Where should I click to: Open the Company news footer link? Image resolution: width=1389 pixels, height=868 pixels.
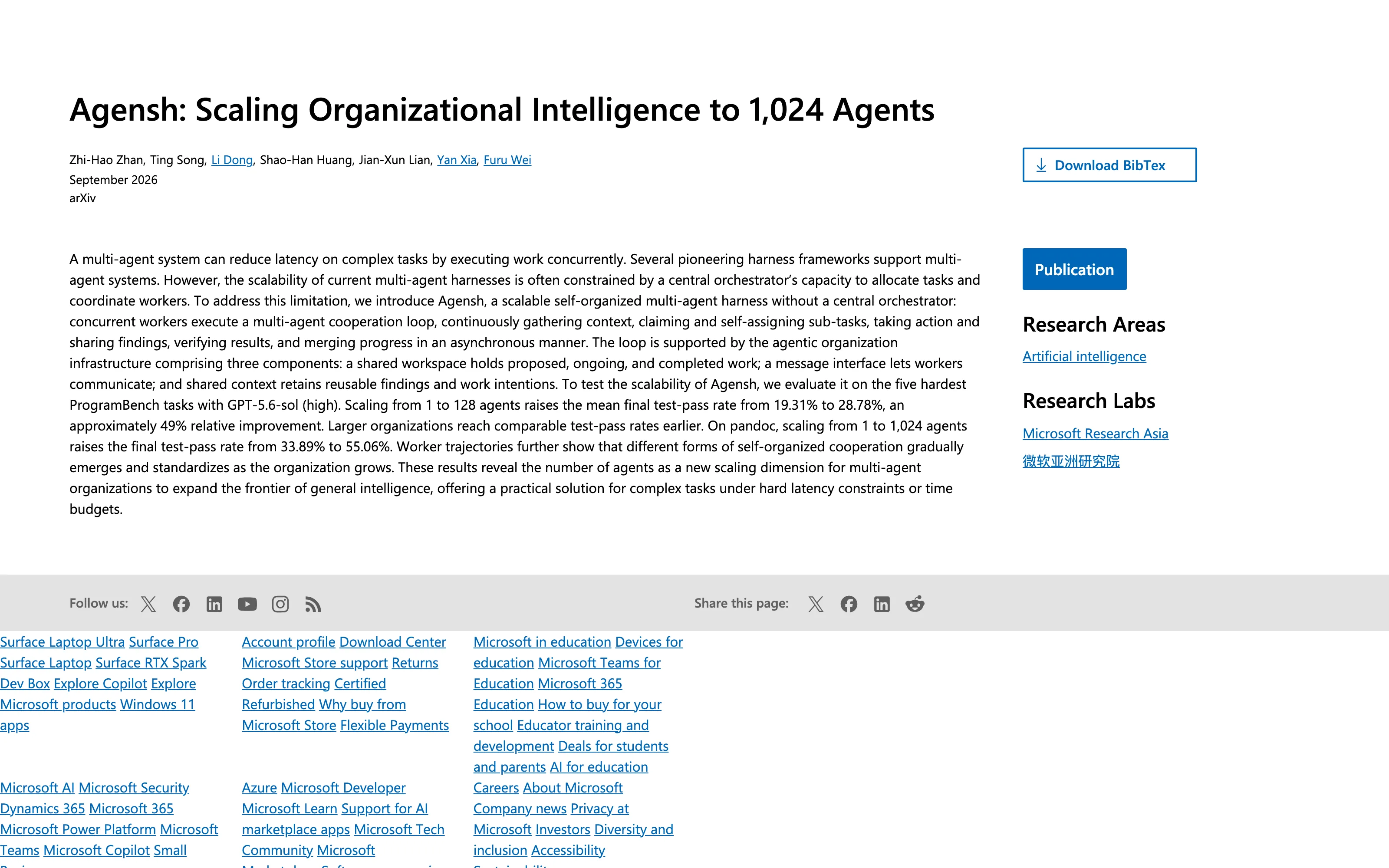tap(520, 808)
